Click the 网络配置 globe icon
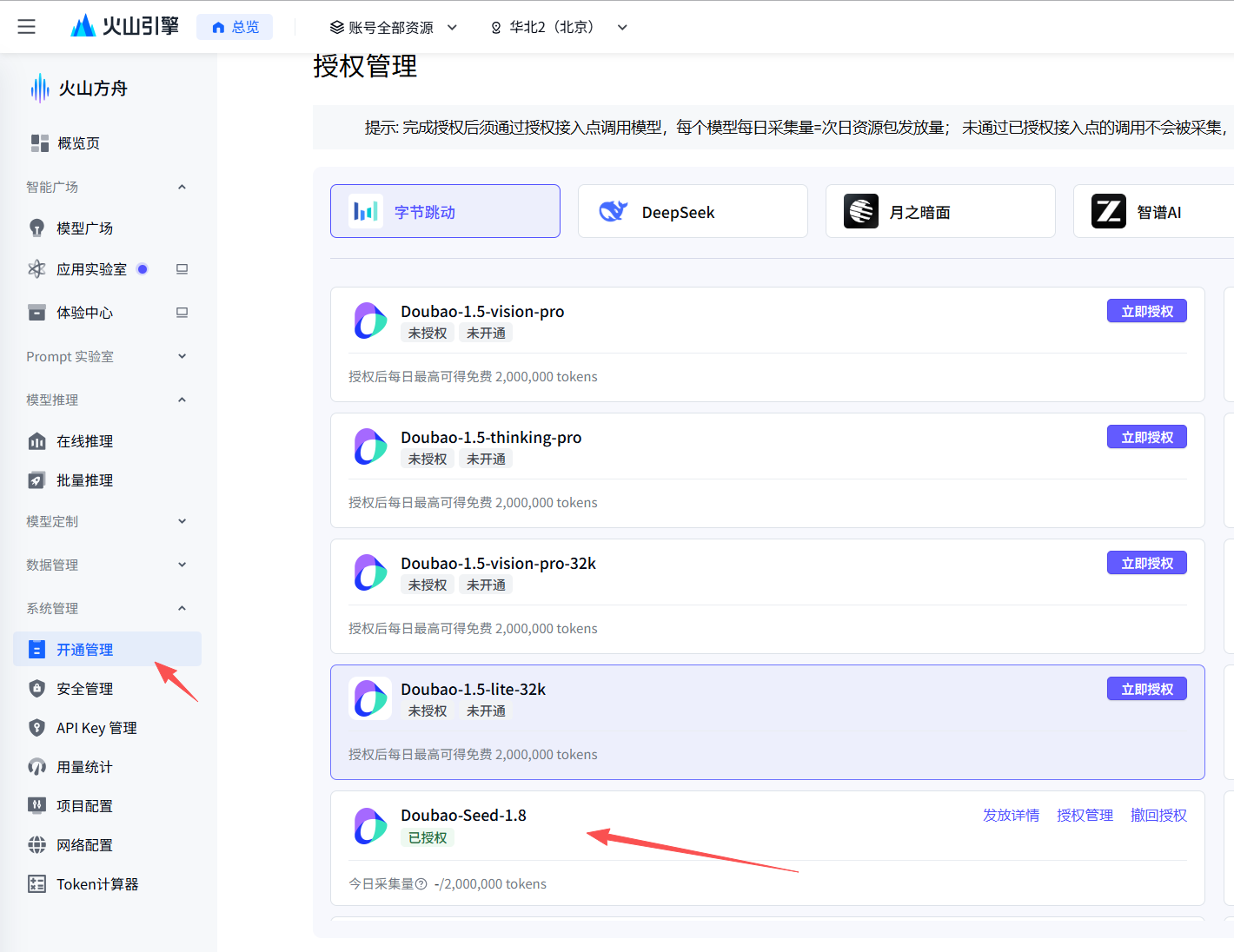Viewport: 1234px width, 952px height. coord(36,845)
